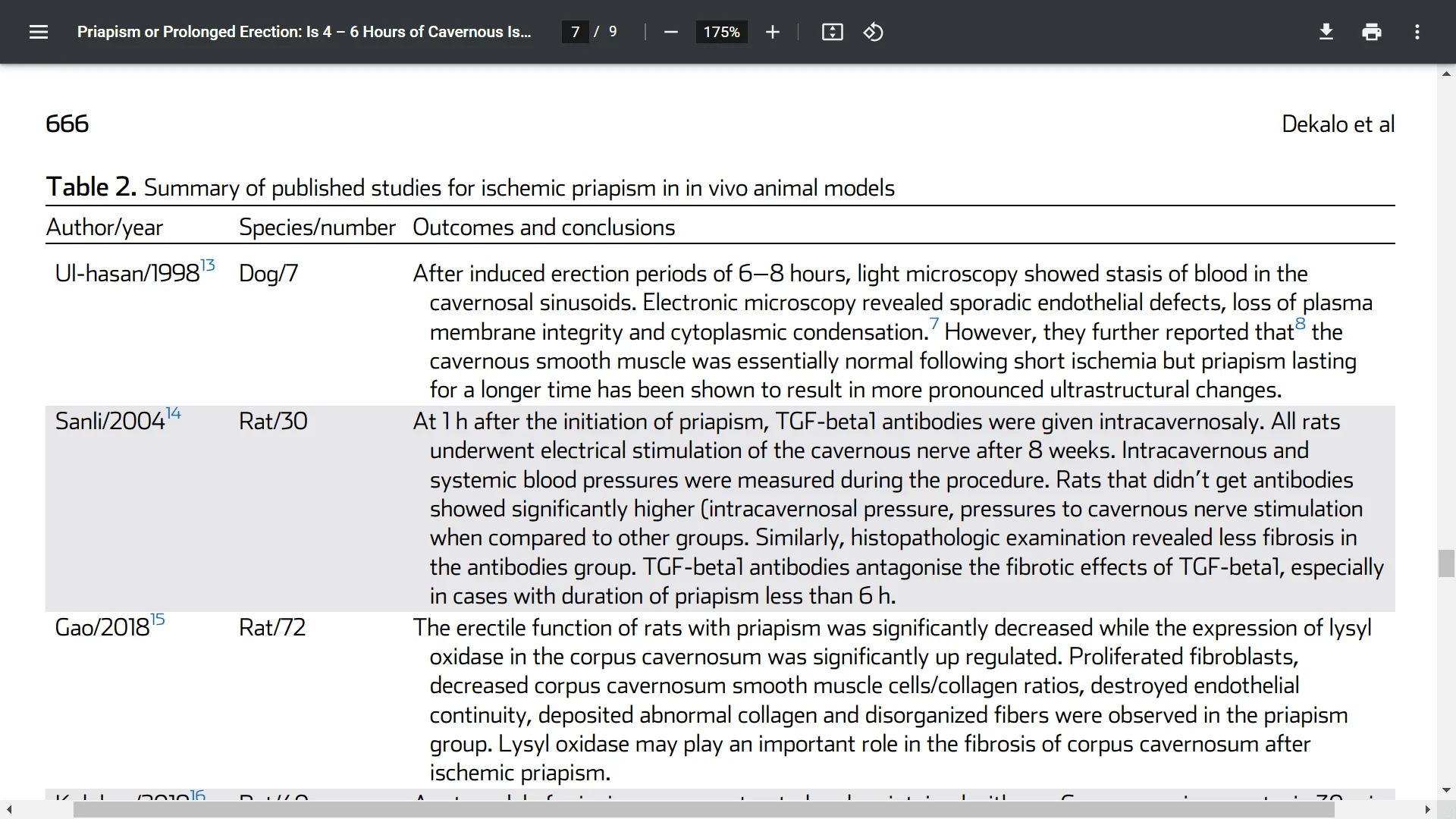Follow citation 8 after 'further reported that'

(1301, 324)
